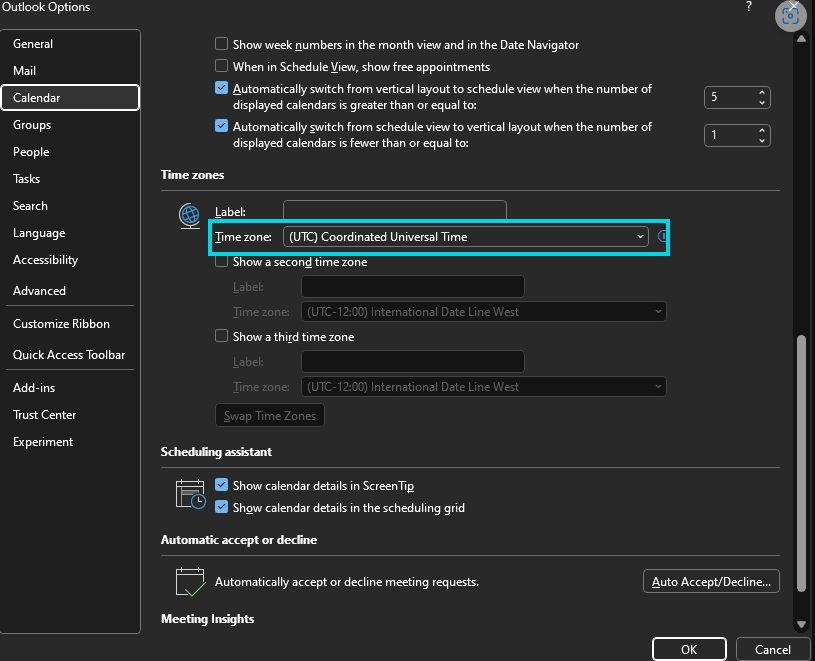Click the second time zone Label field

click(x=413, y=287)
